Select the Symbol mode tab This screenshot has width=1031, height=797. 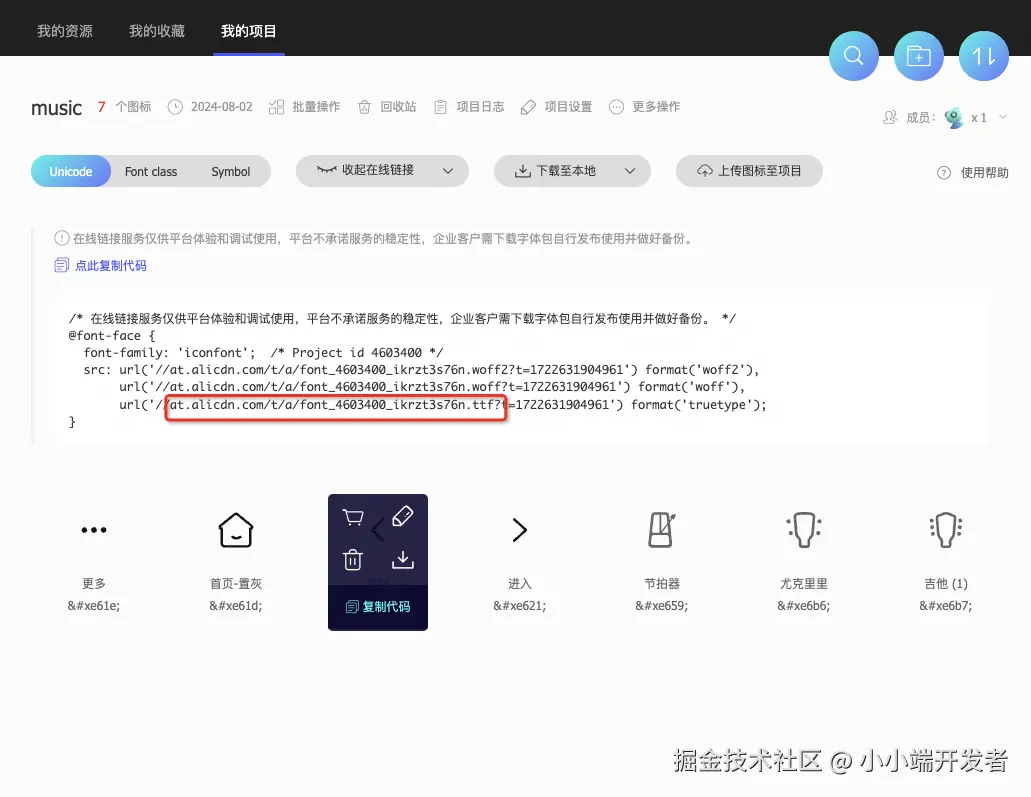[231, 172]
